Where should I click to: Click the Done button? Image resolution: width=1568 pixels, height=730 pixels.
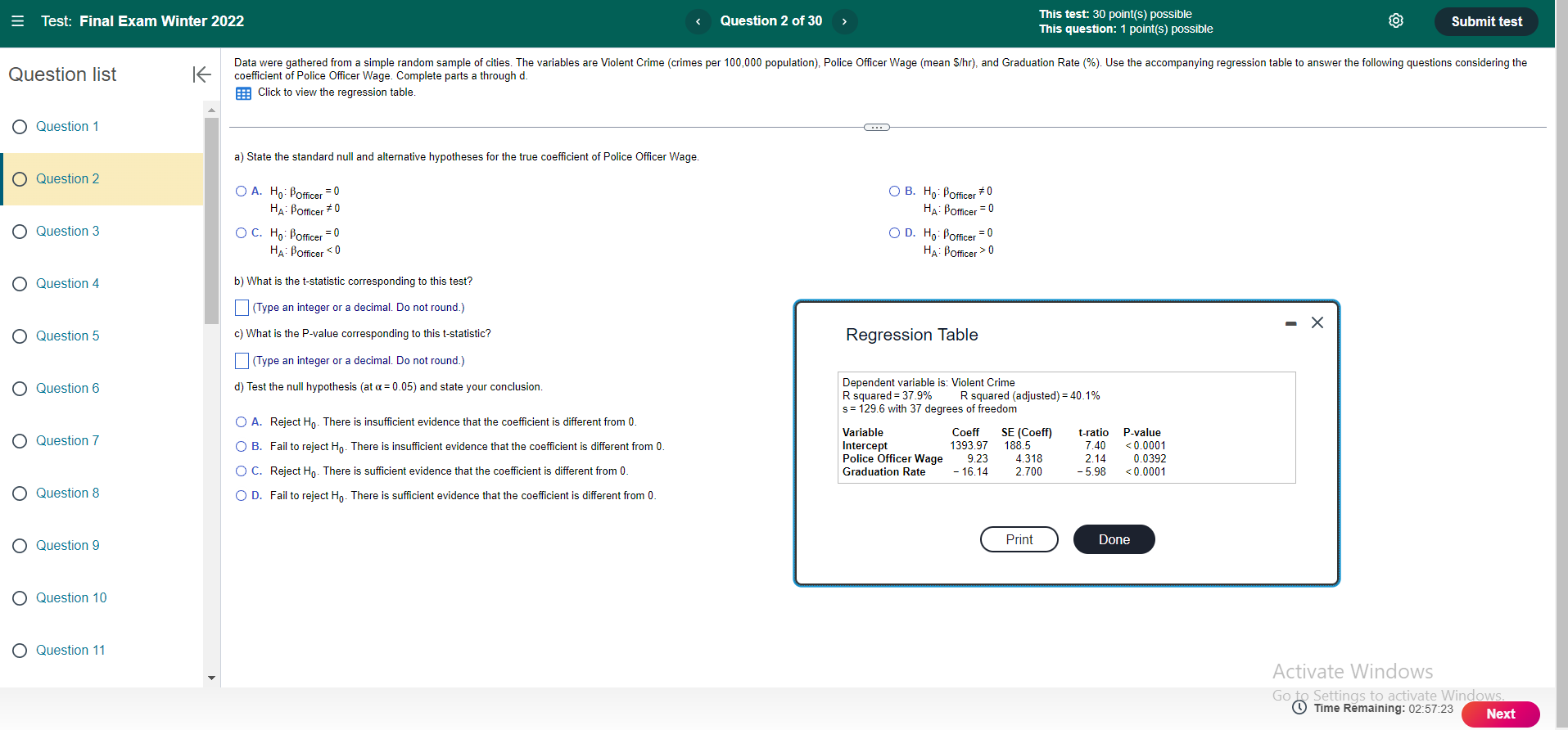pyautogui.click(x=1114, y=539)
